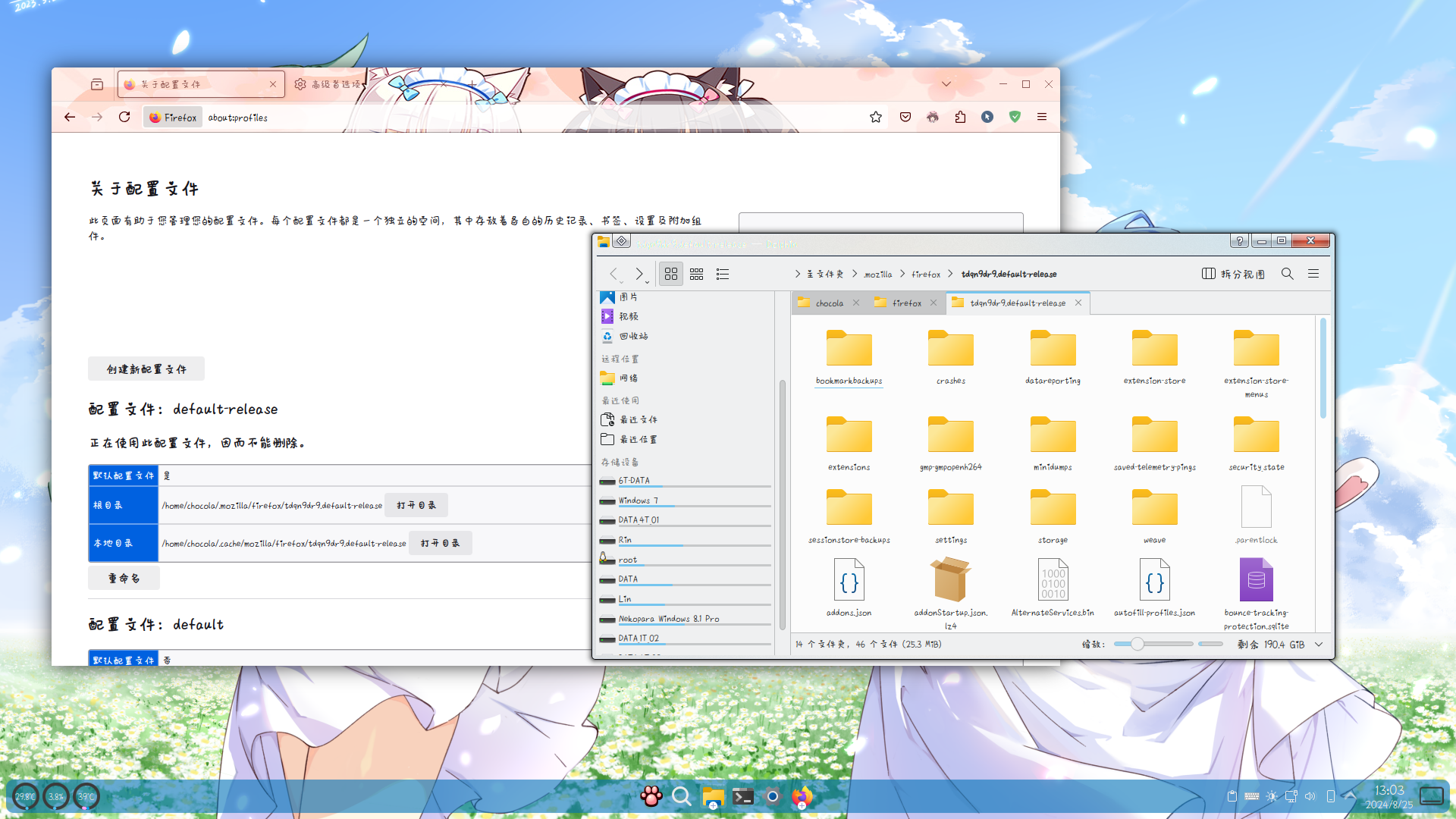Expand breadcrumb chevron before 主文件夹
Viewport: 1456px width, 819px height.
pyautogui.click(x=798, y=274)
